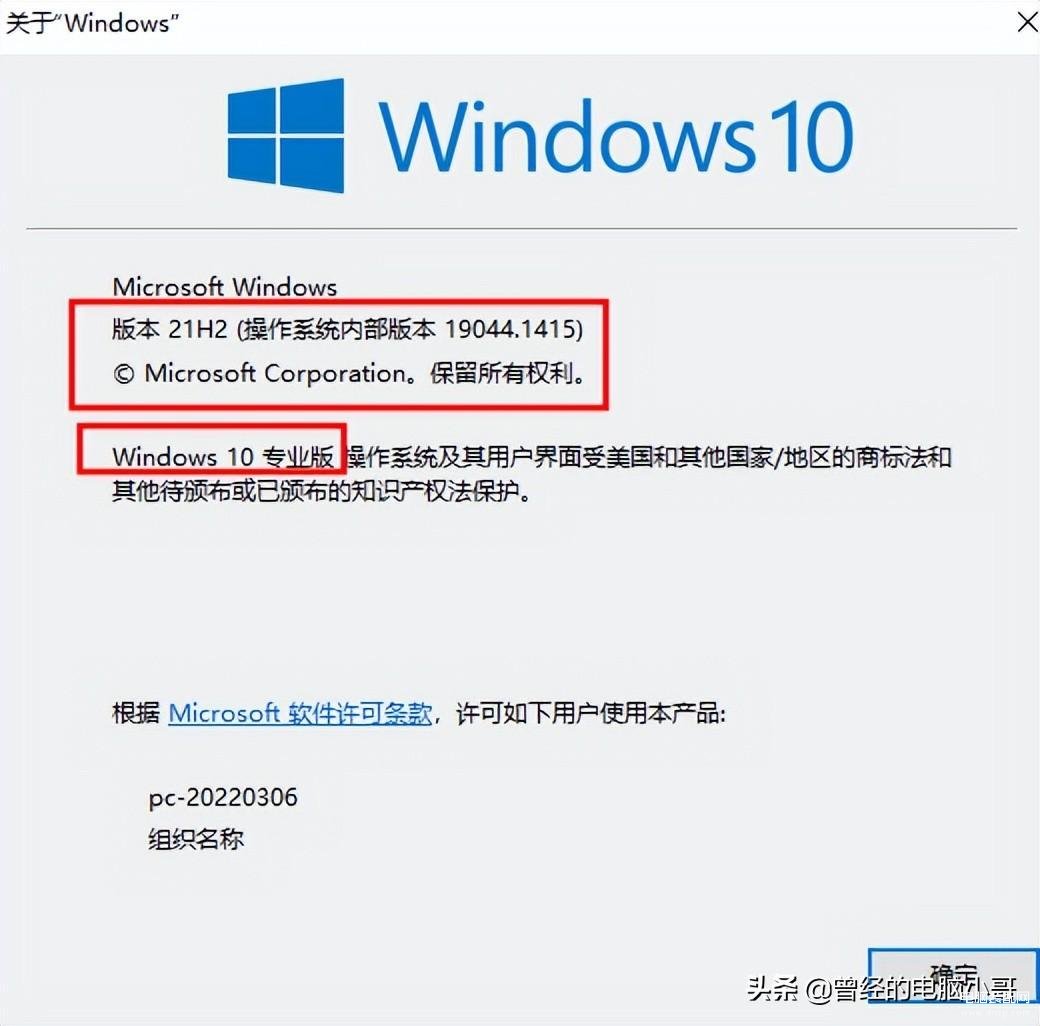This screenshot has height=1026, width=1040.
Task: Click the © copyright symbol
Action: point(124,374)
